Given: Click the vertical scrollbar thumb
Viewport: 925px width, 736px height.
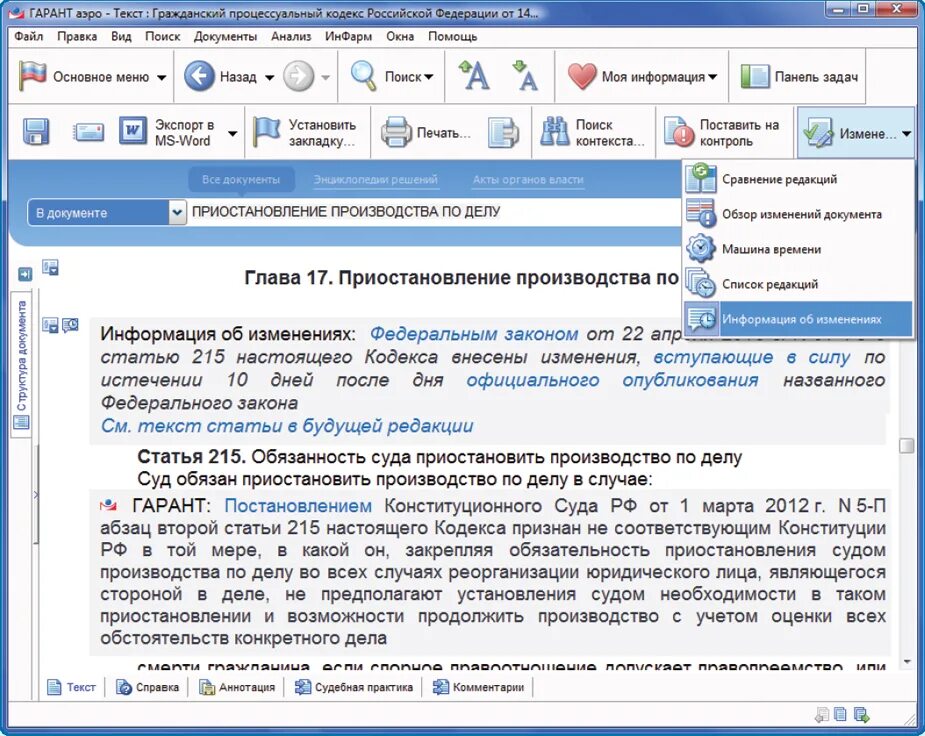Looking at the screenshot, I should point(906,445).
